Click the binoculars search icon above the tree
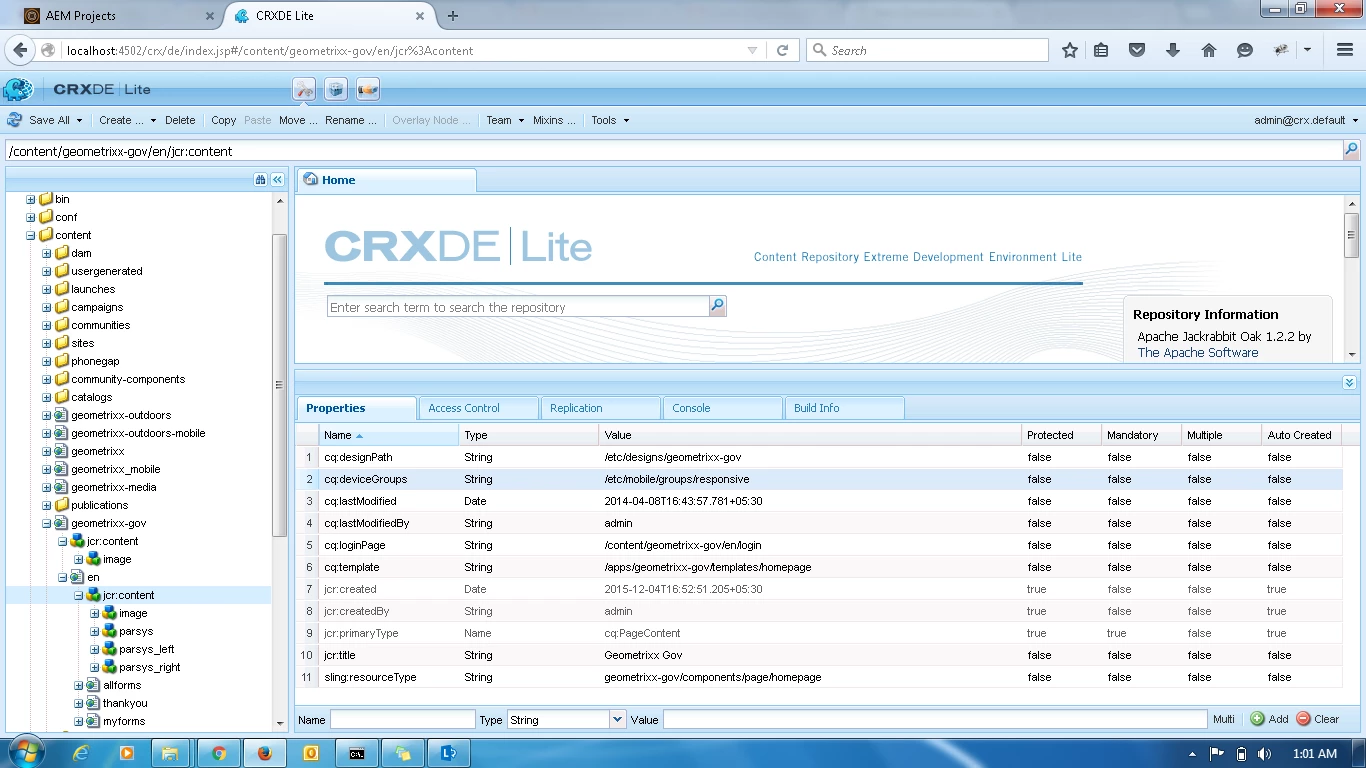 [x=260, y=180]
